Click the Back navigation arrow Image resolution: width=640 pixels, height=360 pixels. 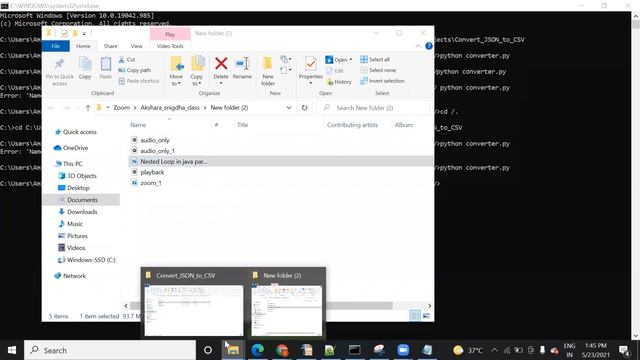tap(51, 108)
